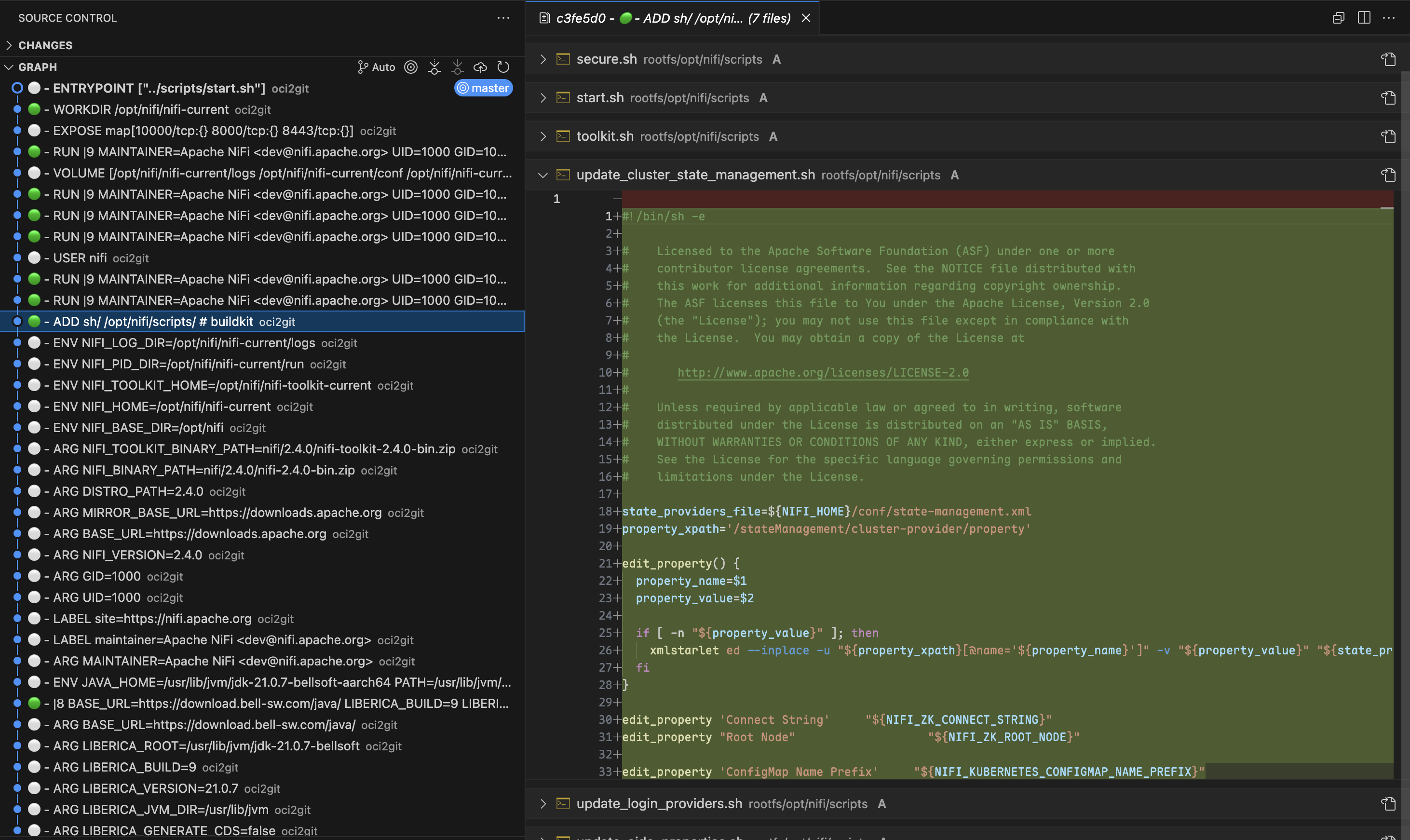Open file icon for secure.sh
Viewport: 1410px width, 840px height.
[1388, 59]
